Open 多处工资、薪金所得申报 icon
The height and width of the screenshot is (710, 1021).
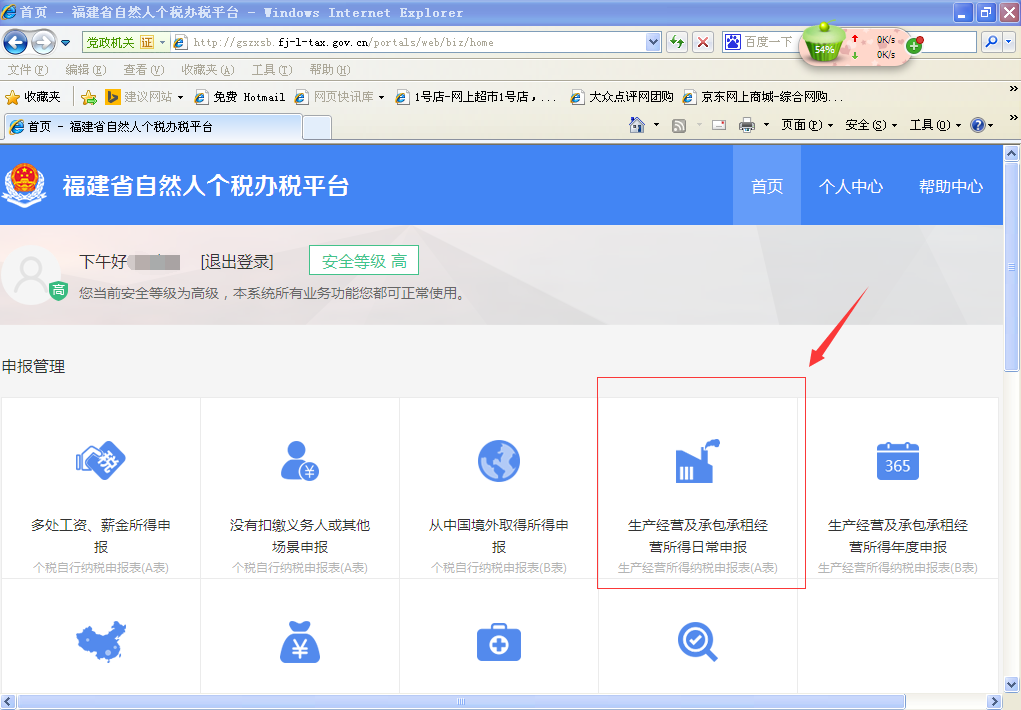[100, 461]
